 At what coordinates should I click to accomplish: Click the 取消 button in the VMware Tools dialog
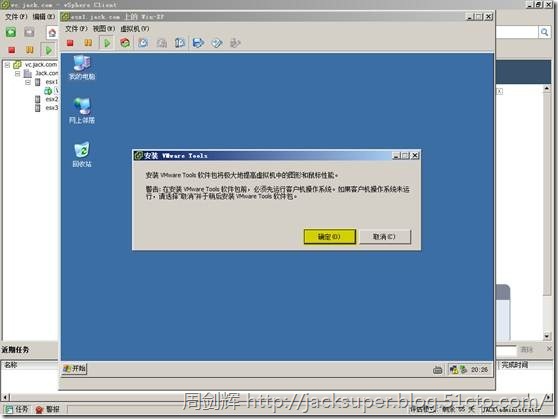coord(385,237)
